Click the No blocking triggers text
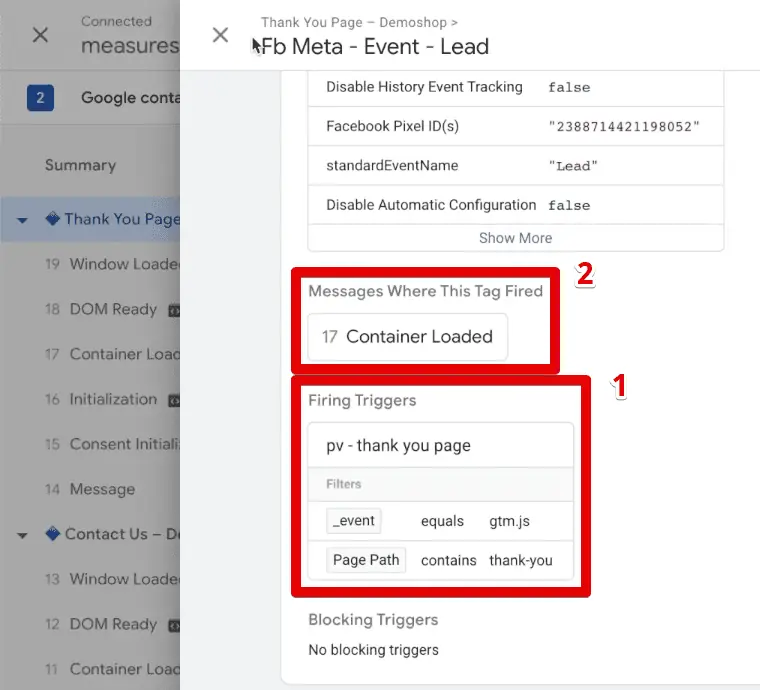 coord(374,650)
